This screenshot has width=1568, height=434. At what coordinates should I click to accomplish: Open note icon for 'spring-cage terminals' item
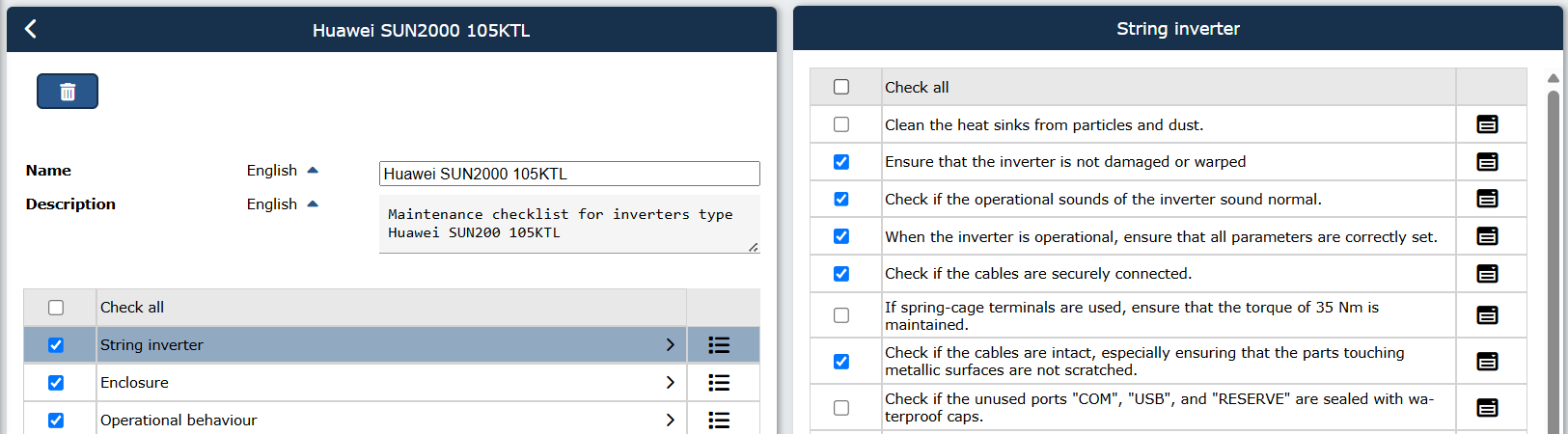(1488, 315)
